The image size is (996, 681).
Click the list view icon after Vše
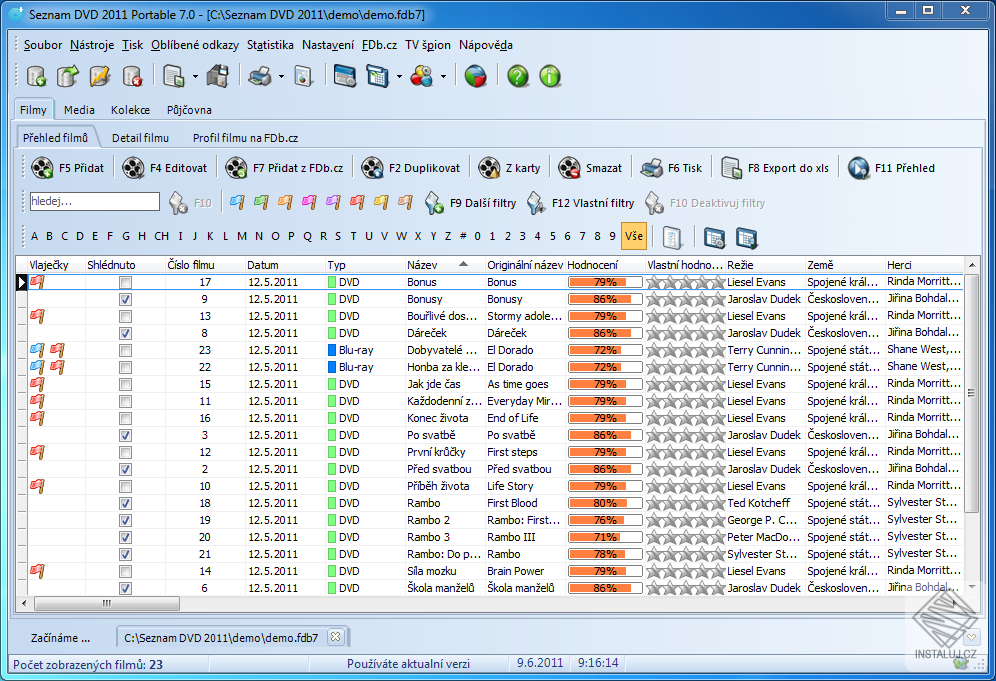pos(672,238)
